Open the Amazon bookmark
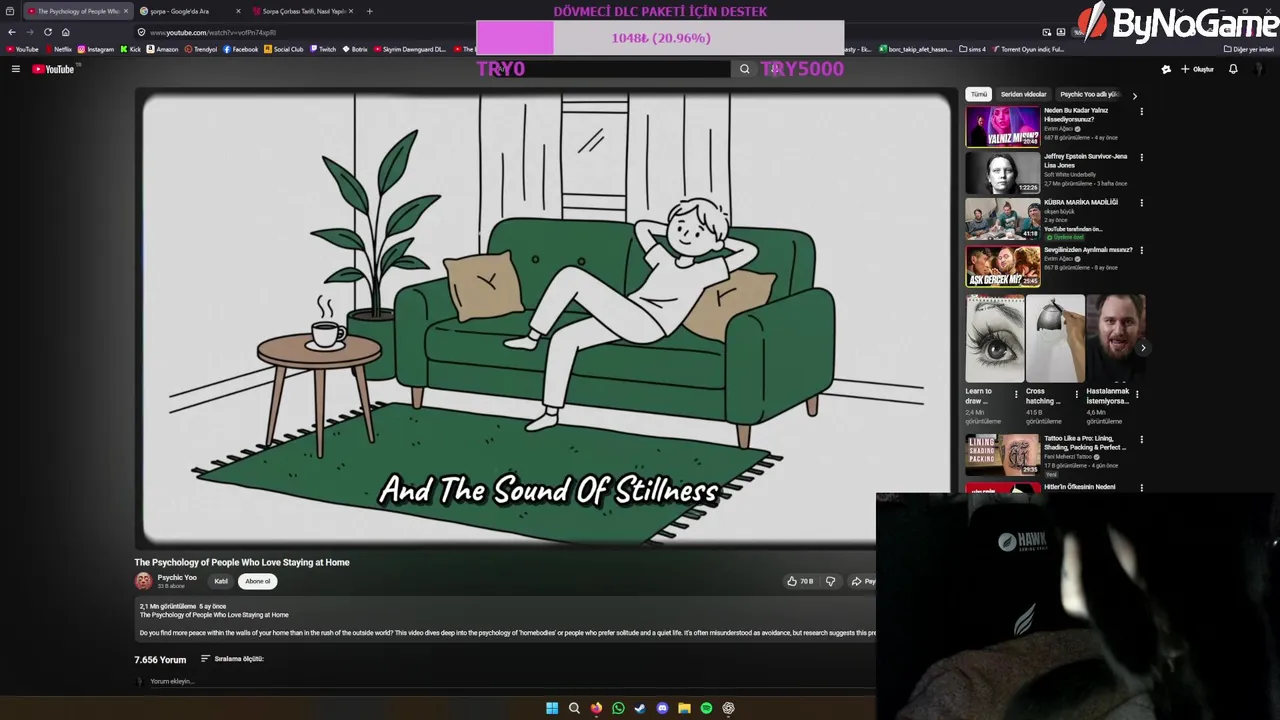This screenshot has width=1280, height=720. pos(162,49)
